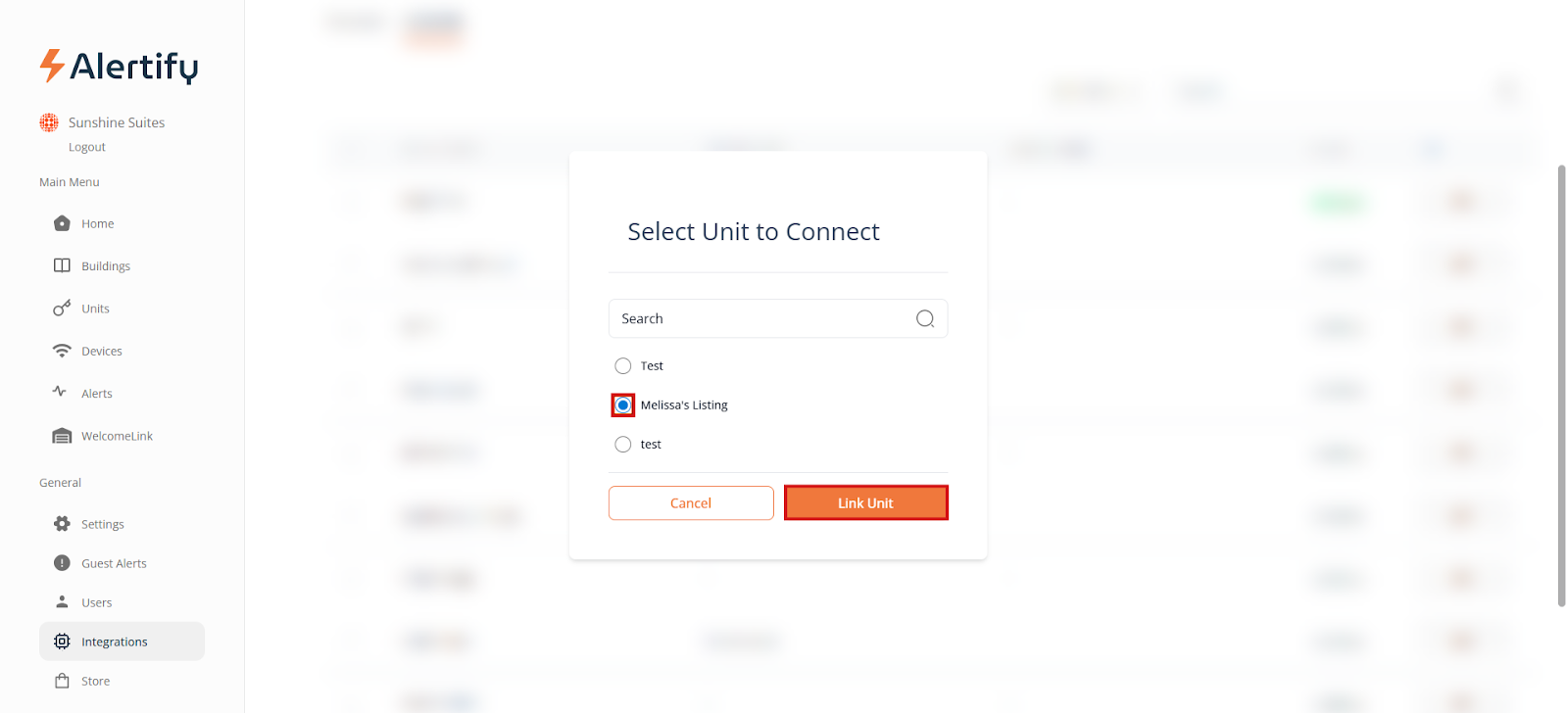Click the page vertical scrollbar

pyautogui.click(x=1561, y=386)
